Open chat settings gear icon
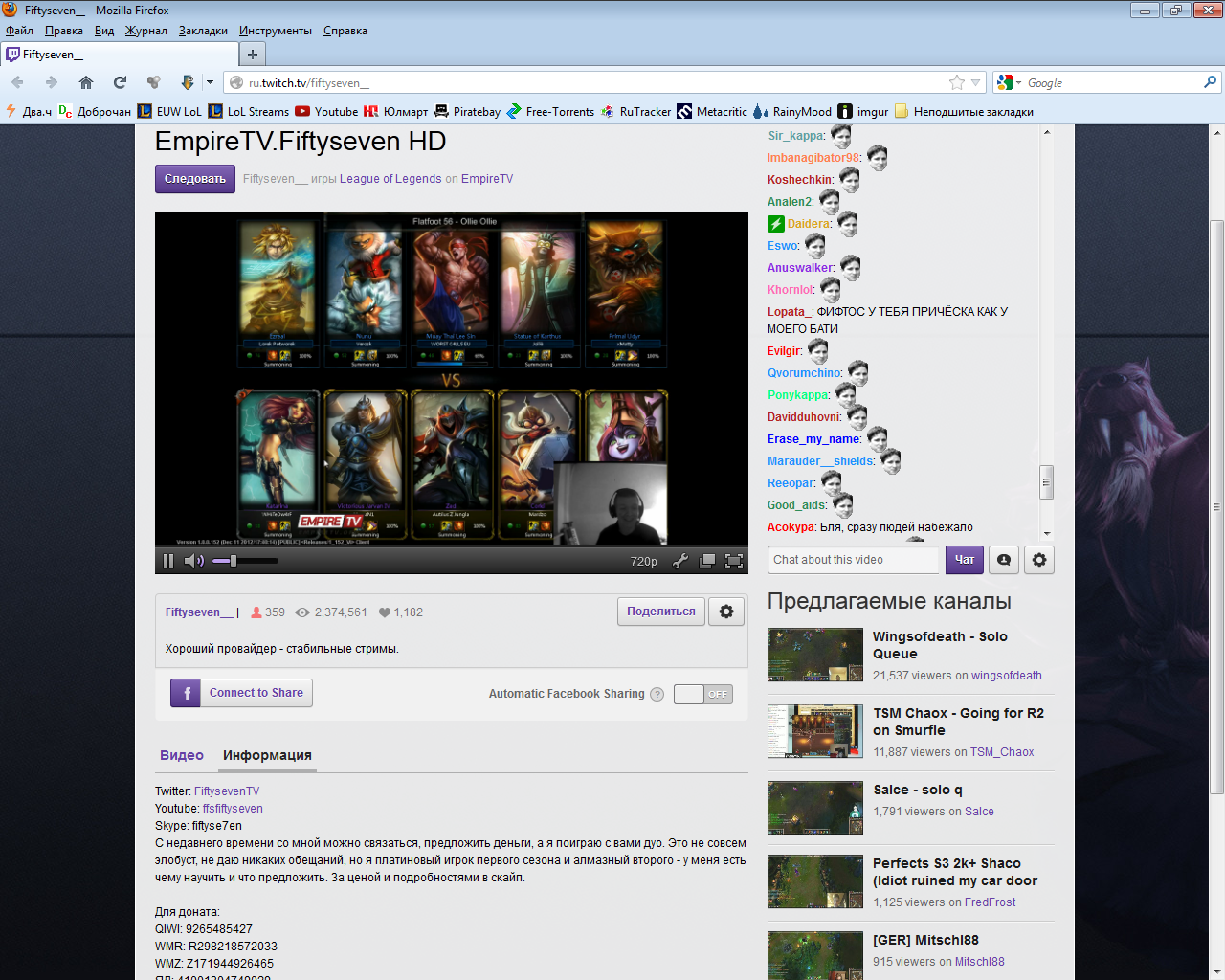The width and height of the screenshot is (1225, 980). [1039, 560]
